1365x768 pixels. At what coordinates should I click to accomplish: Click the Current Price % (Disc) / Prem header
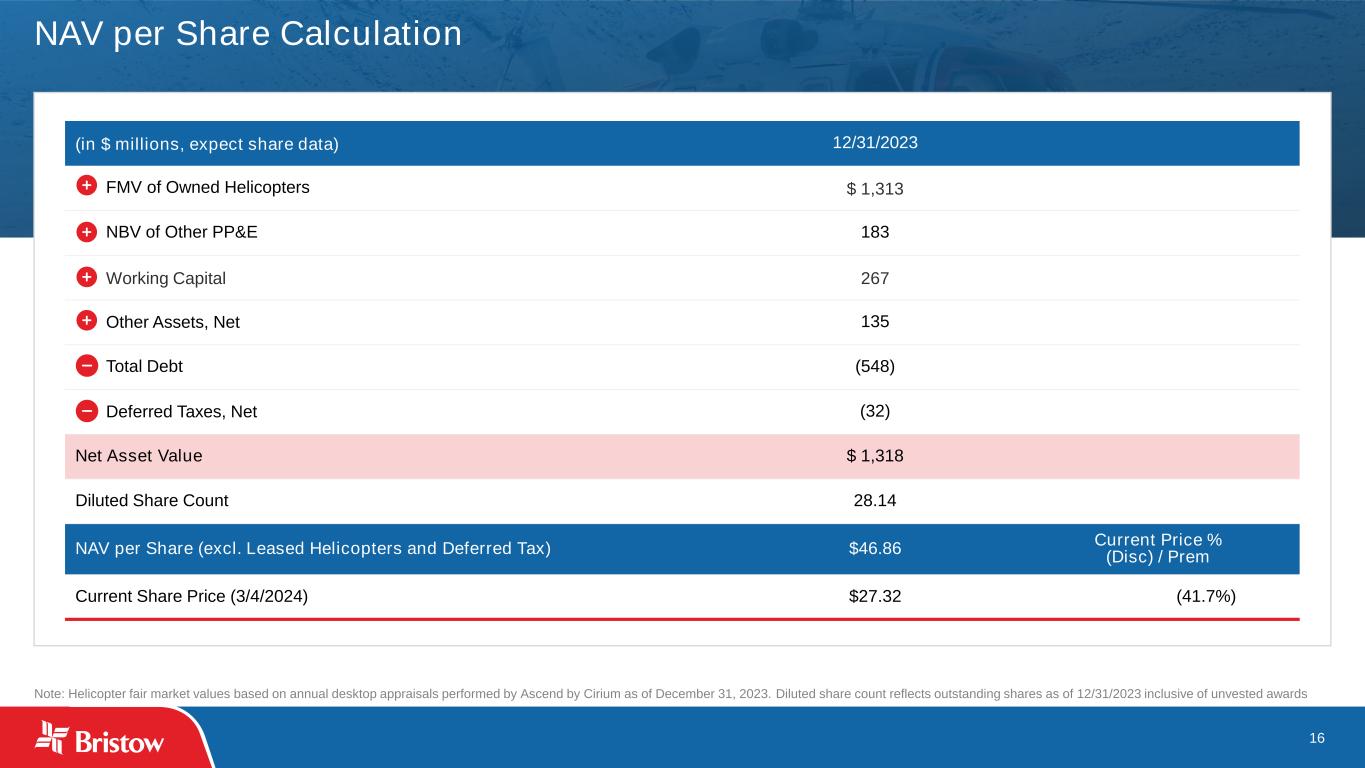1158,548
